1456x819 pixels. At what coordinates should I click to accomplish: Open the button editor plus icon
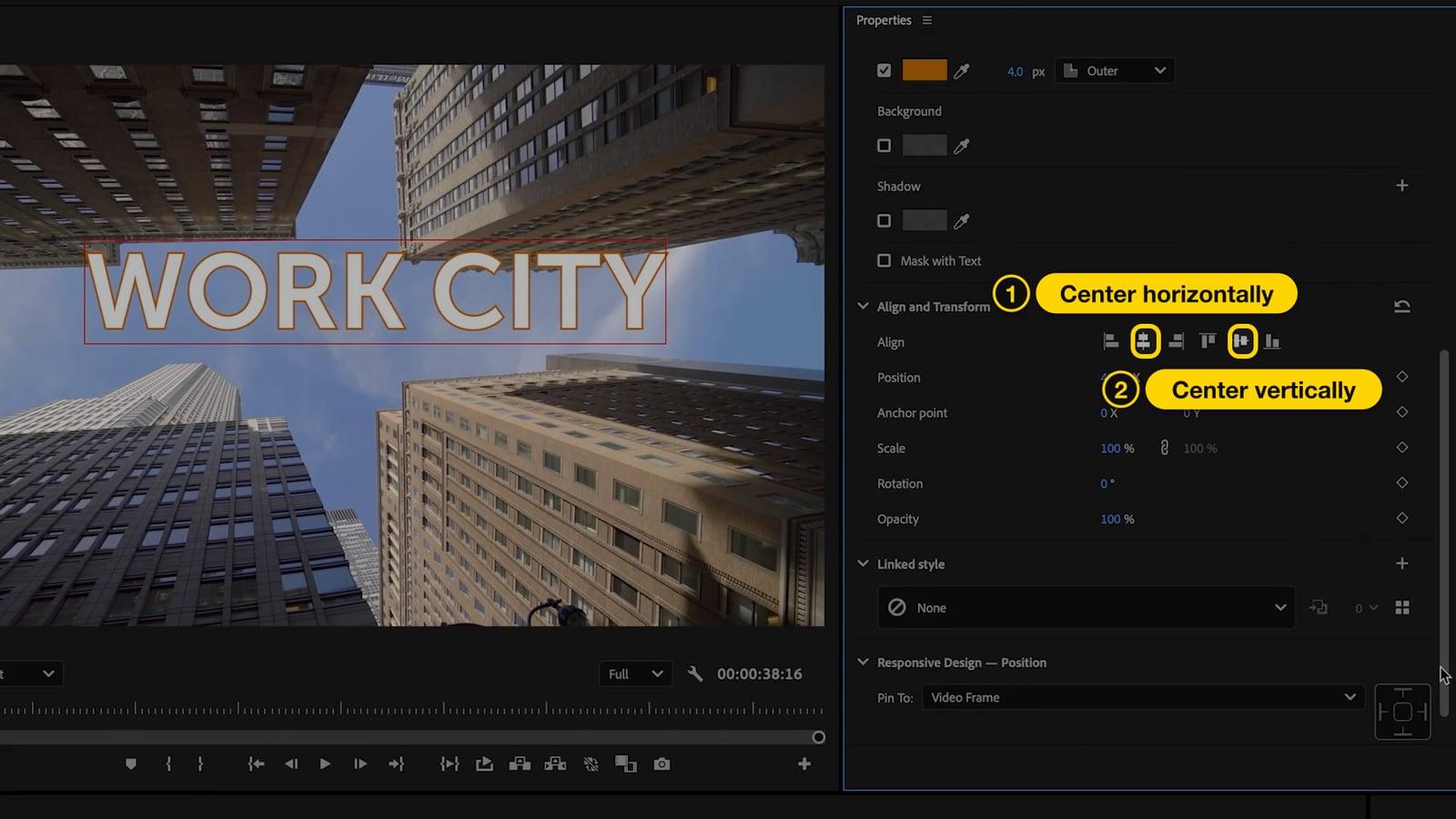click(804, 764)
